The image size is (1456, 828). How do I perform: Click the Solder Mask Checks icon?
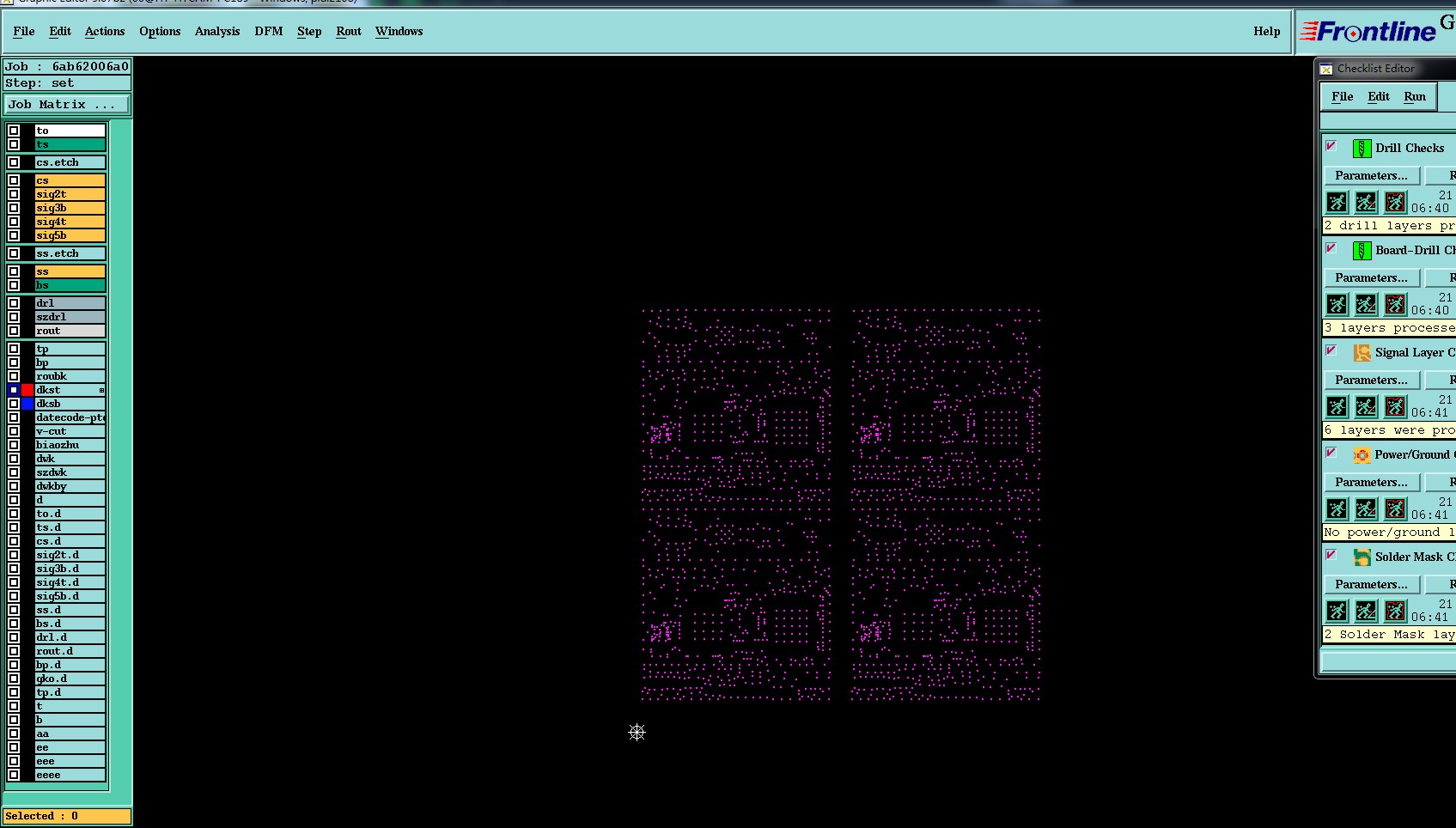point(1362,557)
